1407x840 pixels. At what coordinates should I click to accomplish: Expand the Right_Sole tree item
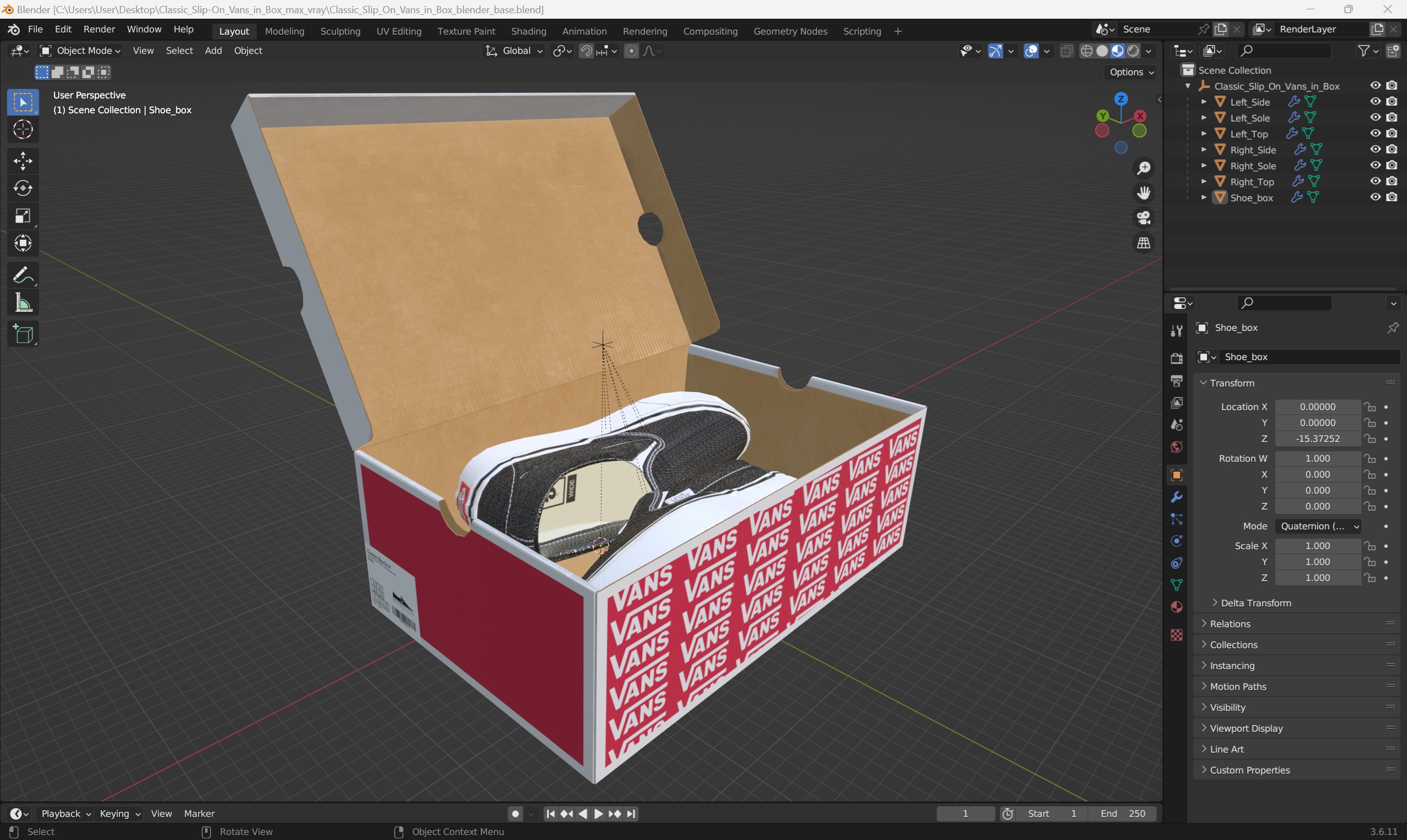(x=1204, y=165)
